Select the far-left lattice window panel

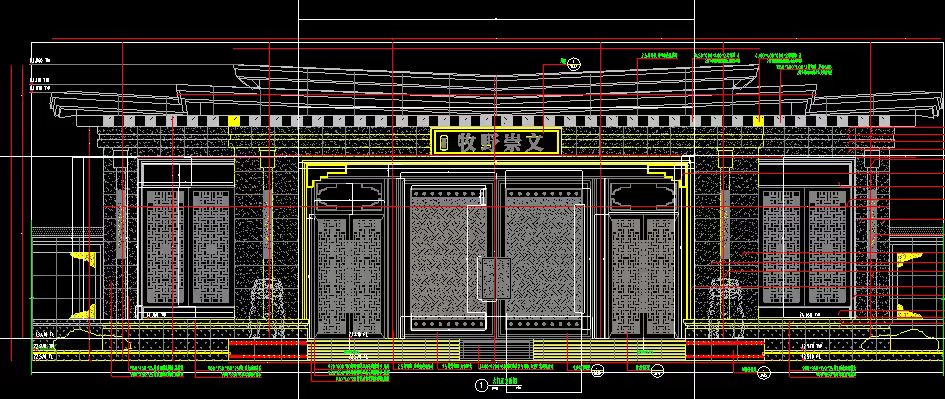165,247
